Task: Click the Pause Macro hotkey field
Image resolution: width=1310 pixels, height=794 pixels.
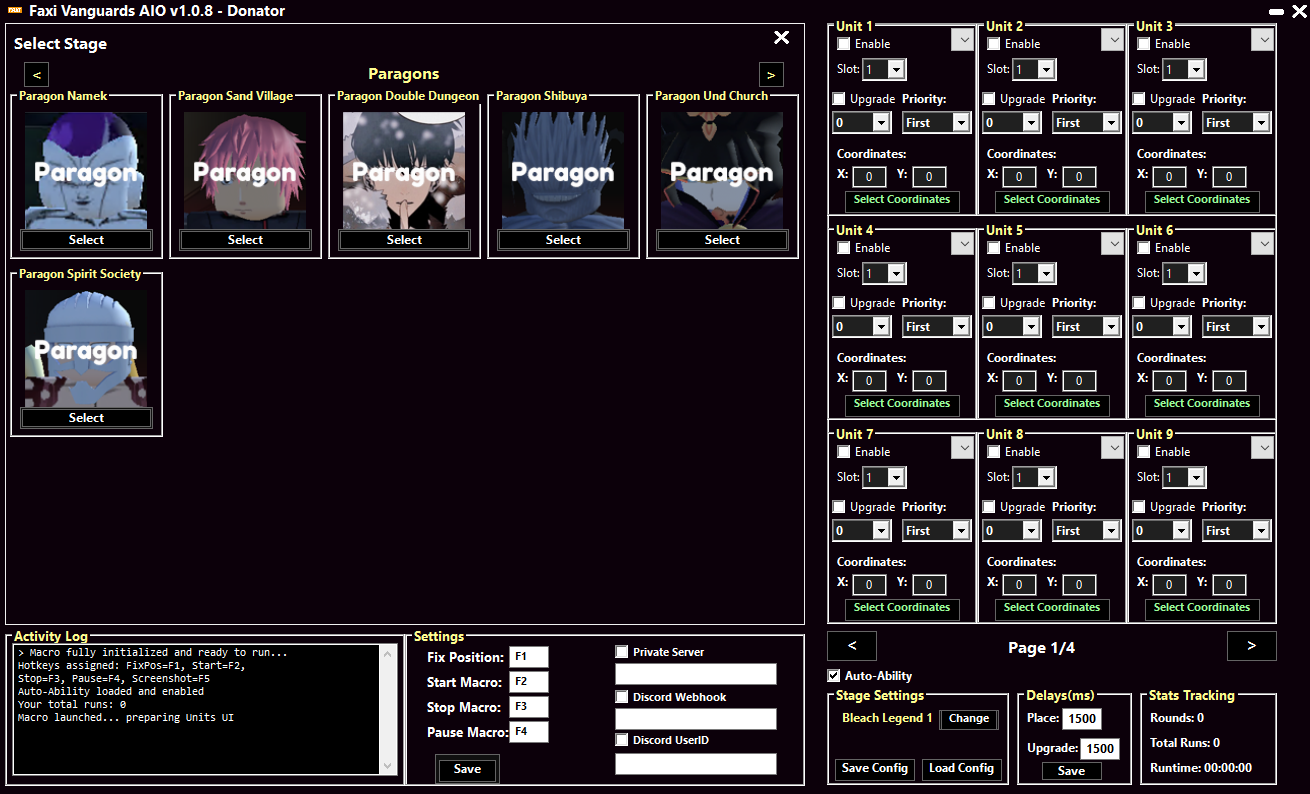Action: point(529,732)
